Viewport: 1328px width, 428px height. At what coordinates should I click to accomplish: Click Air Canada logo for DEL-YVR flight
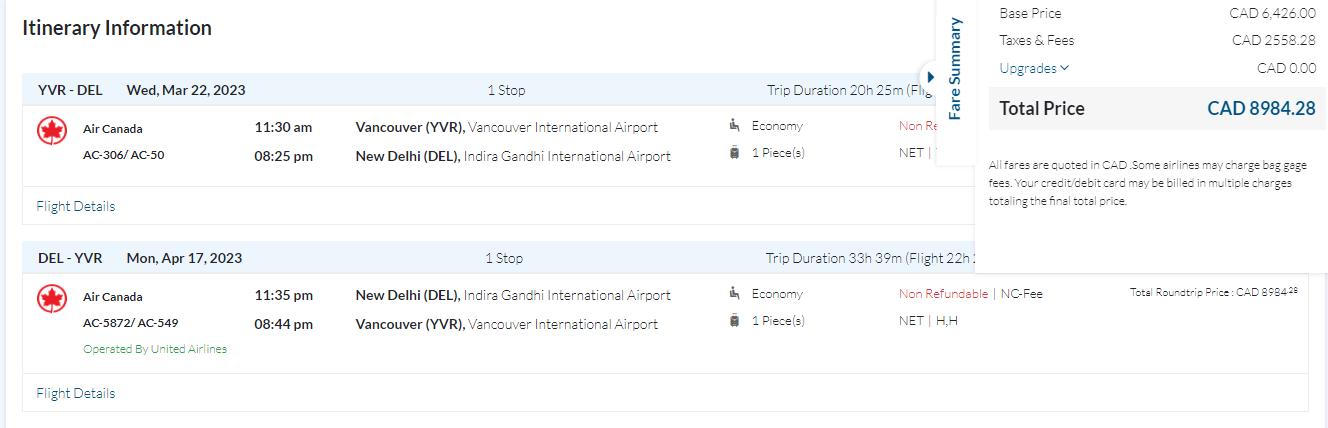(x=51, y=299)
